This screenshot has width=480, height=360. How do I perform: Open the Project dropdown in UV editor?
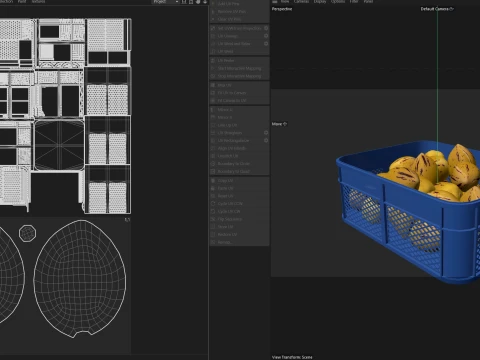(x=165, y=2)
